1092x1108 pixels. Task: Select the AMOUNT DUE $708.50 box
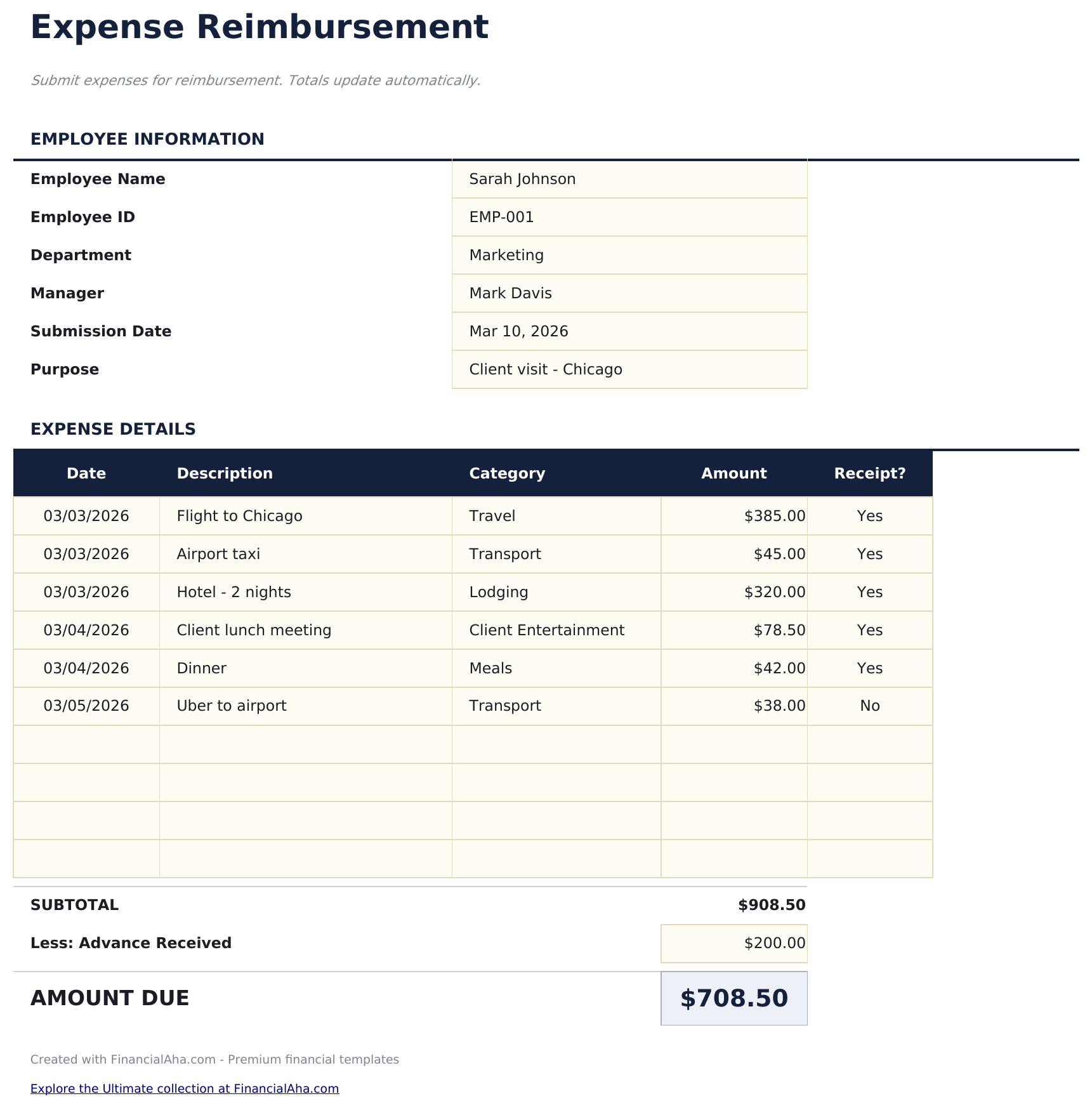733,998
